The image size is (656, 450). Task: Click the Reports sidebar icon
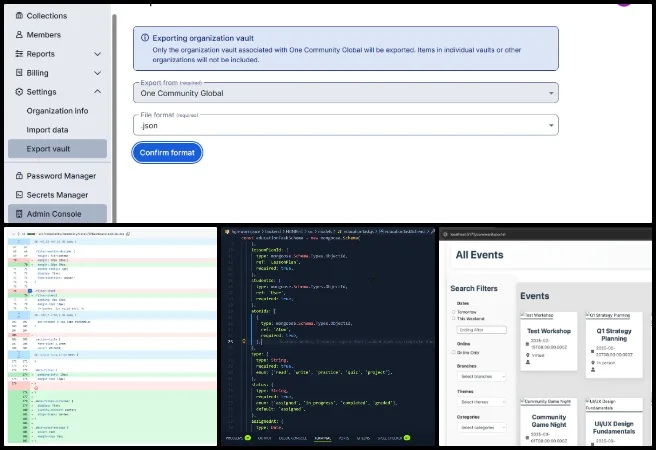(x=19, y=54)
